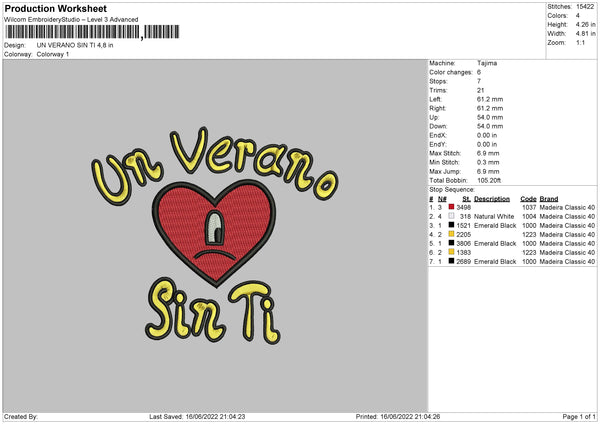
Task: Click the Min Stitch value 0.3 mm
Action: click(x=488, y=162)
